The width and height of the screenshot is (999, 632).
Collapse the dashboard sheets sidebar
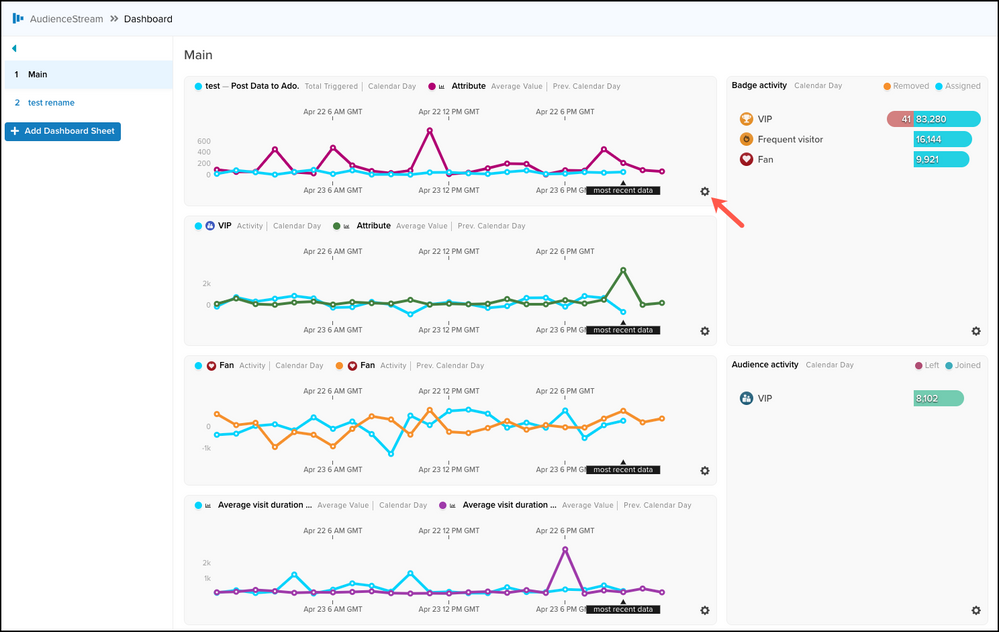[14, 48]
